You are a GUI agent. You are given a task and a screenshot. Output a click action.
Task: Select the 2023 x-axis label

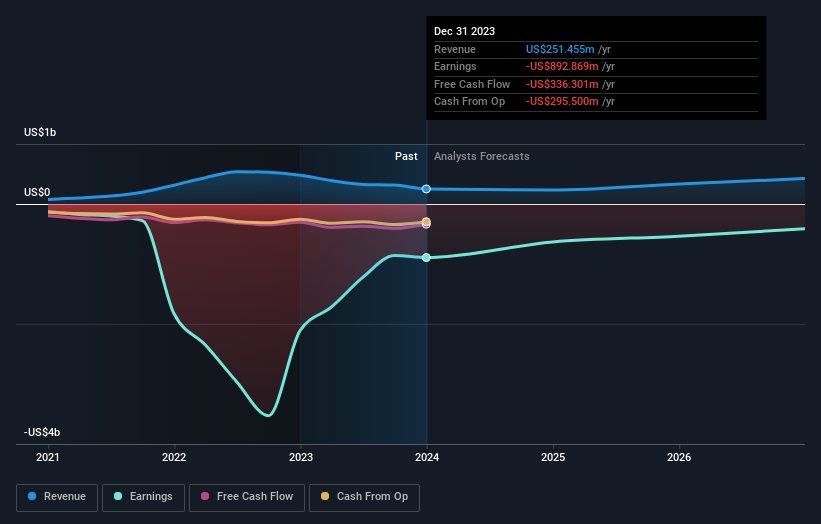point(301,458)
